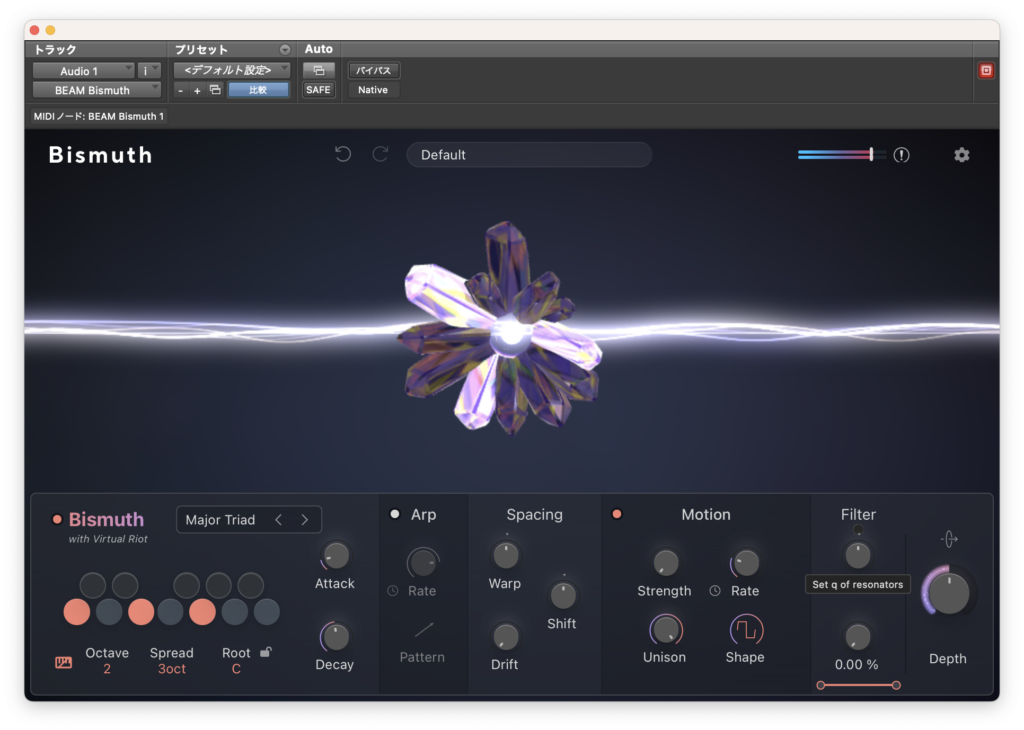The image size is (1024, 730).
Task: Click the crystal flower visualizer
Action: 502,330
